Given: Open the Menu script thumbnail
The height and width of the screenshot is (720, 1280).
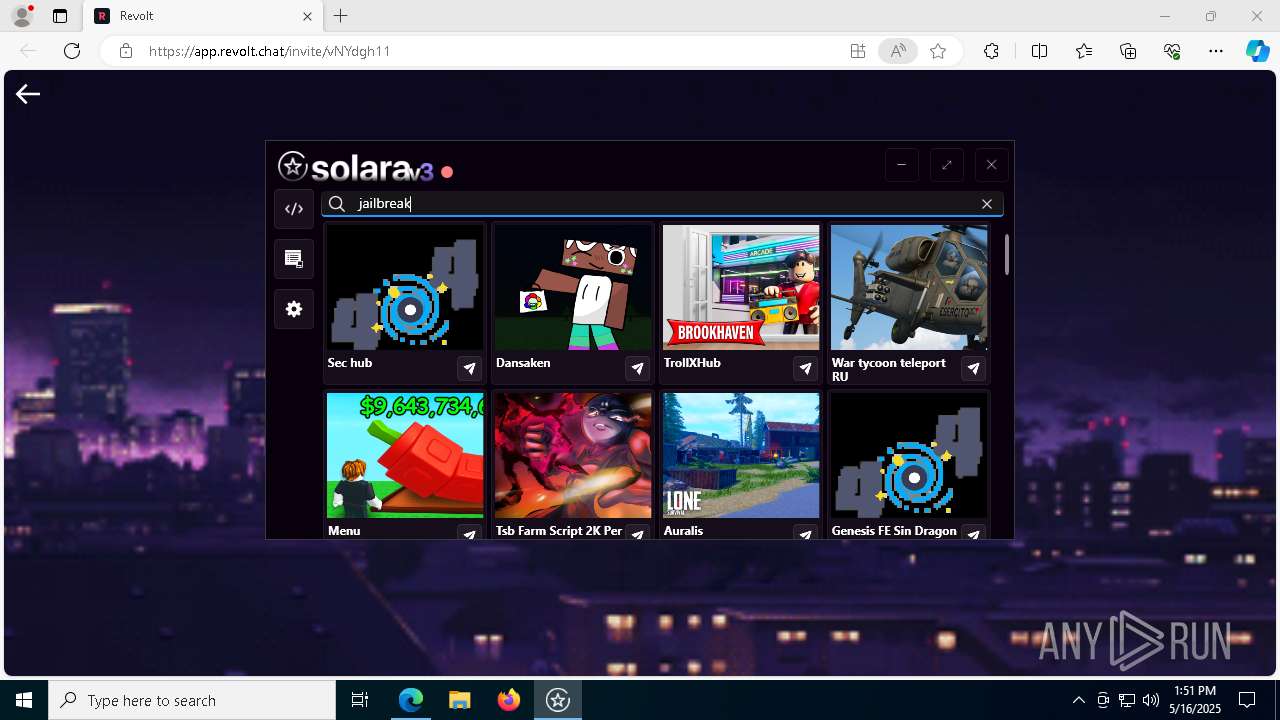Looking at the screenshot, I should (405, 455).
